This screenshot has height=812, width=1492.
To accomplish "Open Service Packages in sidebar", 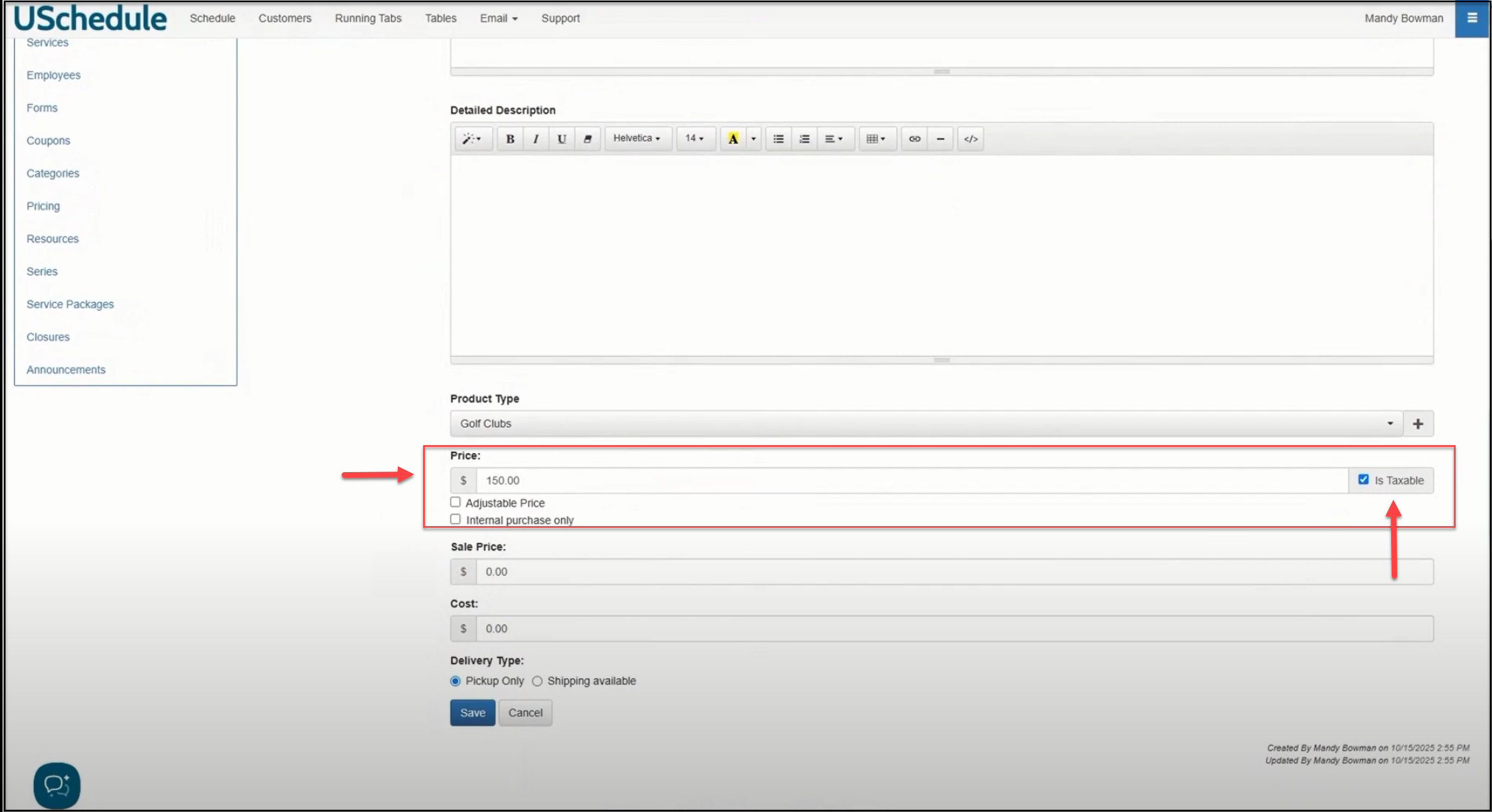I will pos(70,304).
